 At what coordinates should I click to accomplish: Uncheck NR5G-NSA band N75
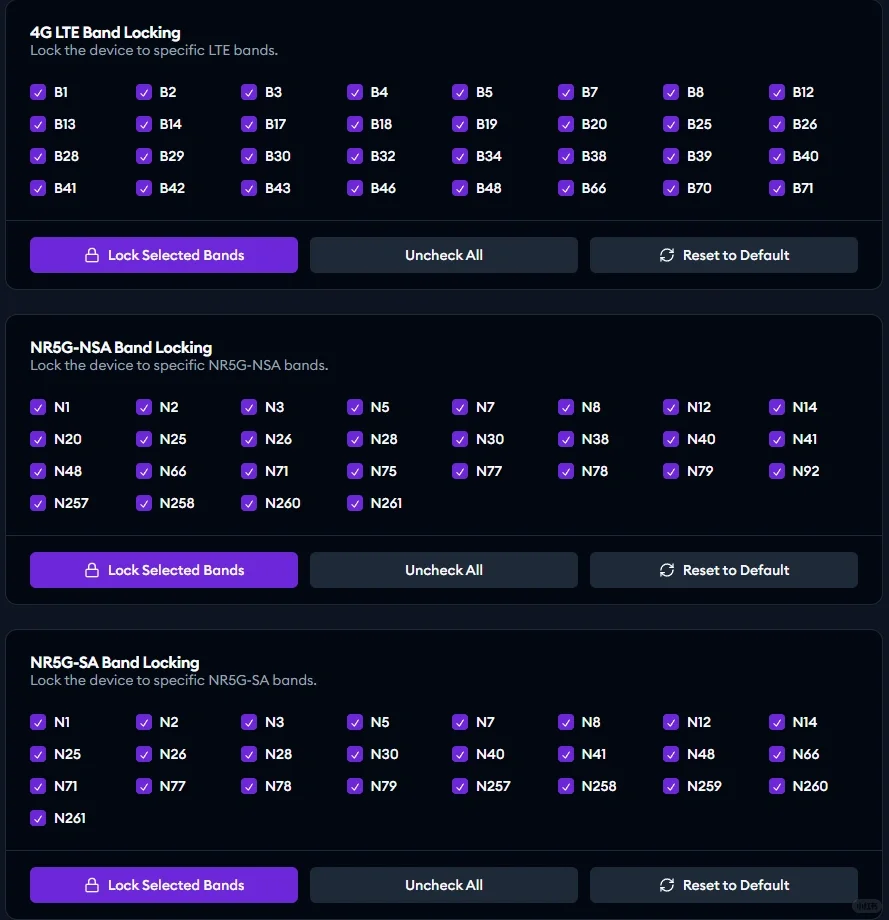click(x=355, y=471)
